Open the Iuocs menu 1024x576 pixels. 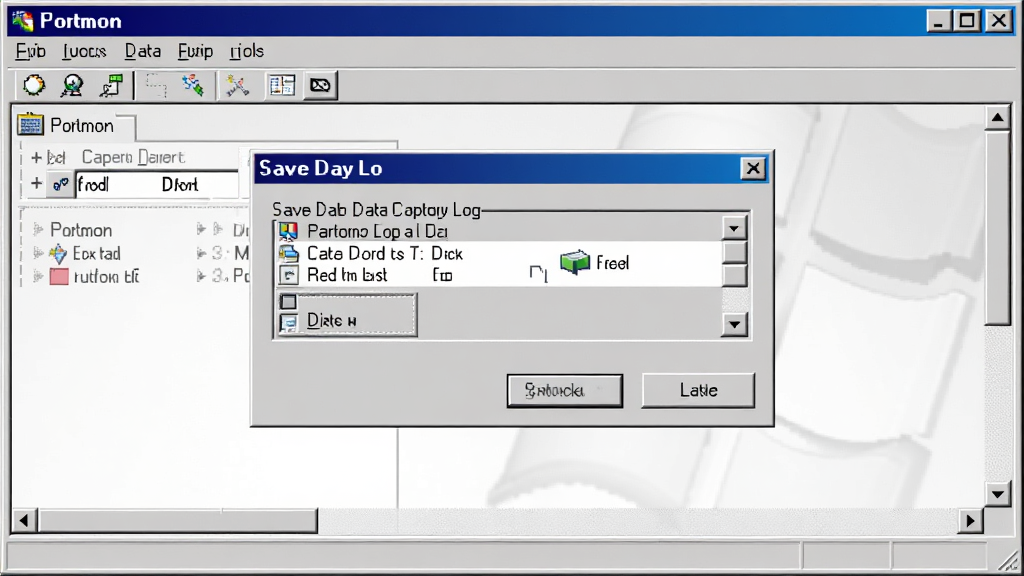[x=84, y=51]
